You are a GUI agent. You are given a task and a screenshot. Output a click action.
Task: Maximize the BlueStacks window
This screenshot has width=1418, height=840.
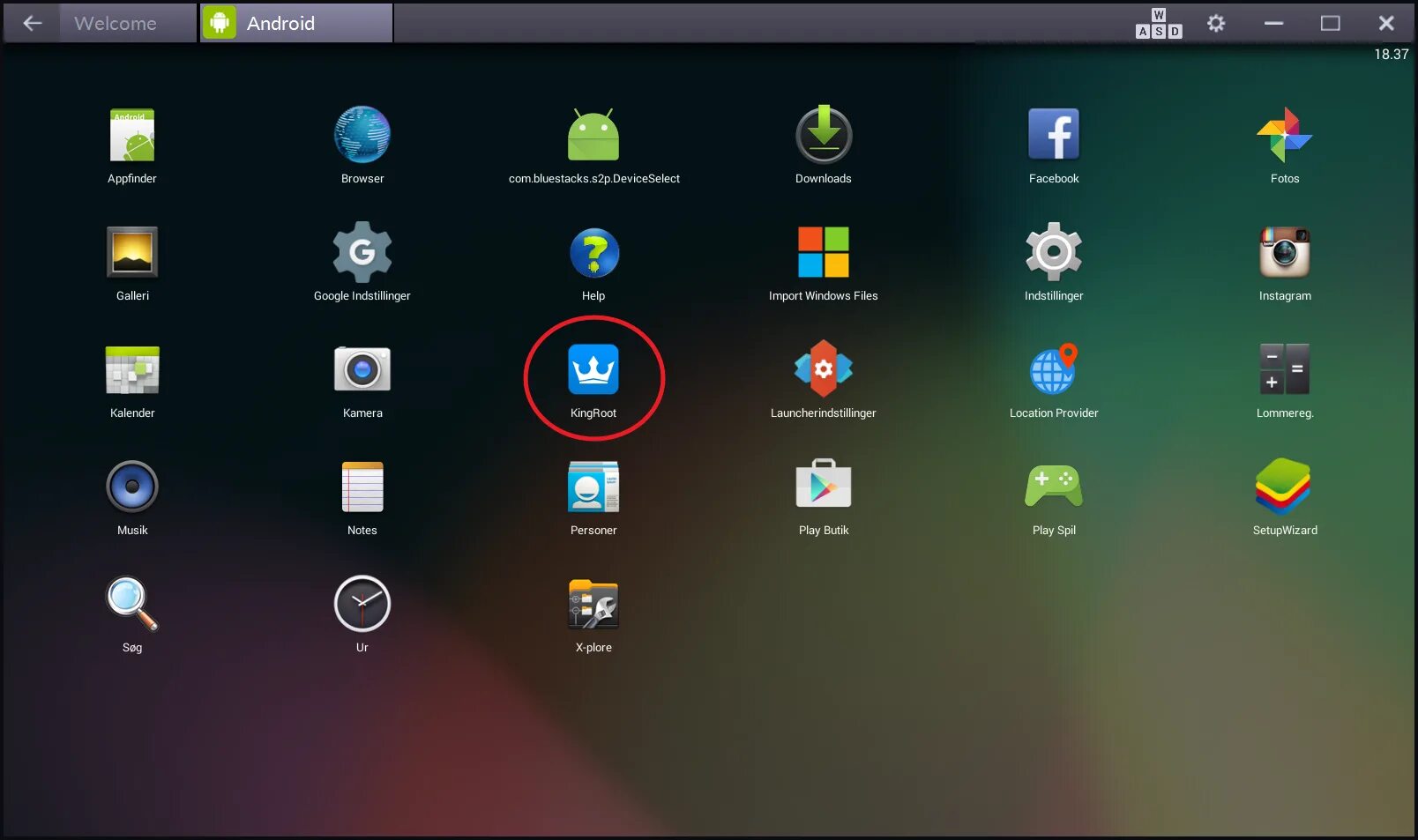pos(1330,24)
